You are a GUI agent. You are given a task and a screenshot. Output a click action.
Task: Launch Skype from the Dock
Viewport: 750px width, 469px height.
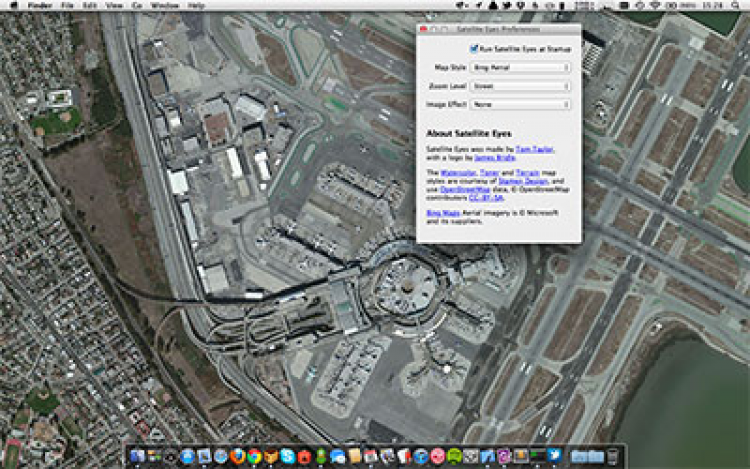coord(287,456)
